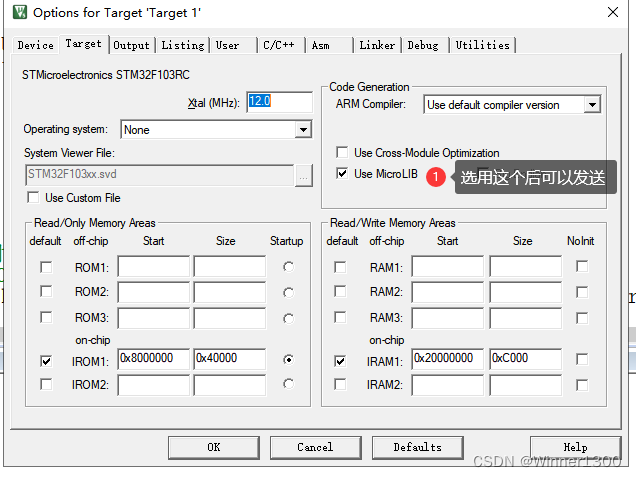Enable NoInit for IRAM2
Image resolution: width=636 pixels, height=477 pixels.
point(582,385)
